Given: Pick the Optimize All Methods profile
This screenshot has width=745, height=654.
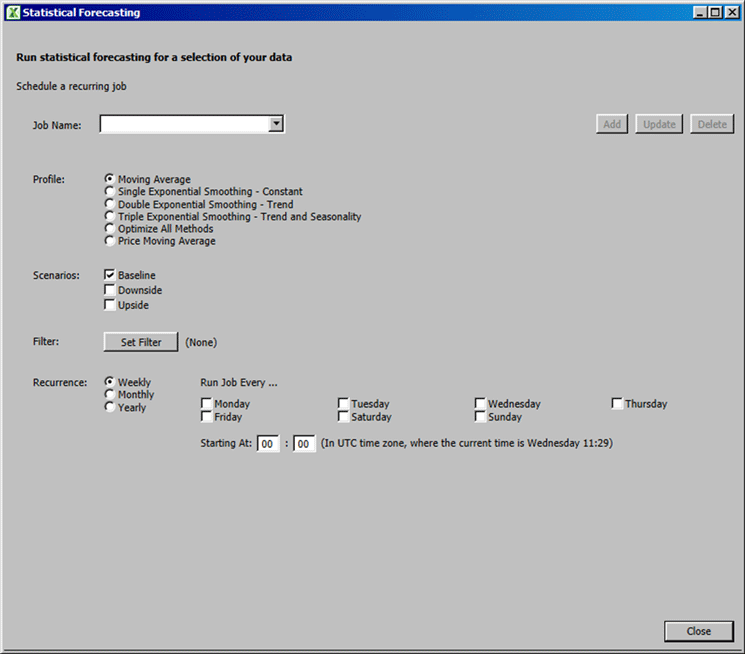Looking at the screenshot, I should (110, 229).
